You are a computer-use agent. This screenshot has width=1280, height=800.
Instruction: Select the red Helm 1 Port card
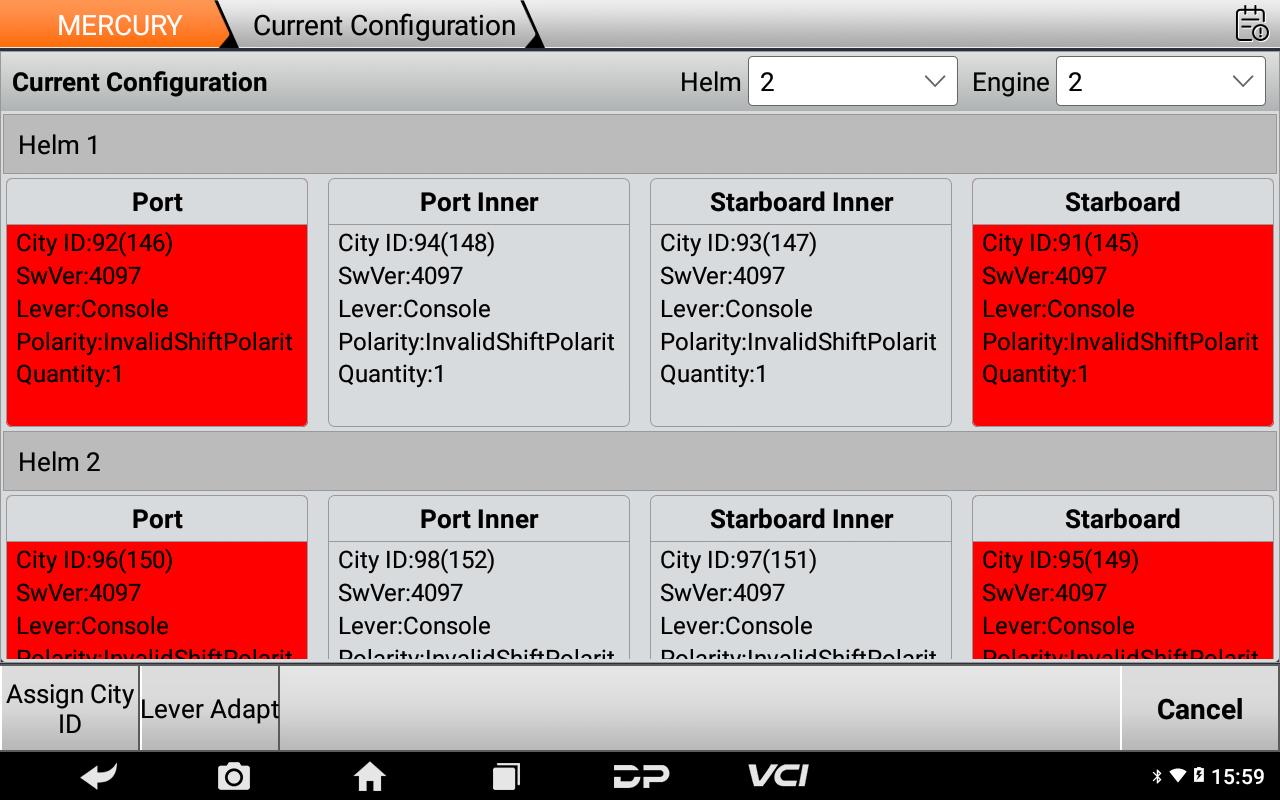tap(157, 303)
